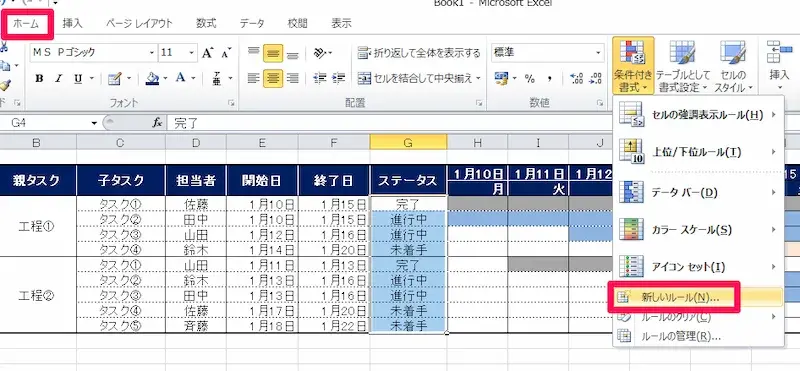Select the ホーム tab
This screenshot has width=800, height=371.
[x=27, y=23]
